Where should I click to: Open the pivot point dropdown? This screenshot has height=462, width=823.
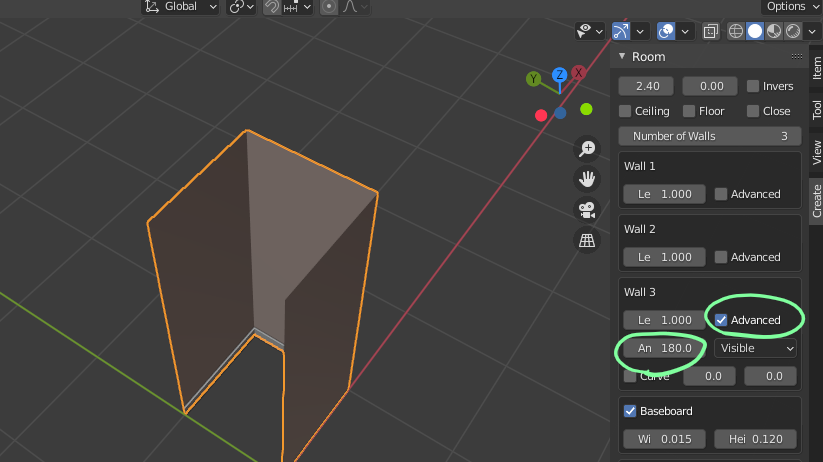click(241, 6)
